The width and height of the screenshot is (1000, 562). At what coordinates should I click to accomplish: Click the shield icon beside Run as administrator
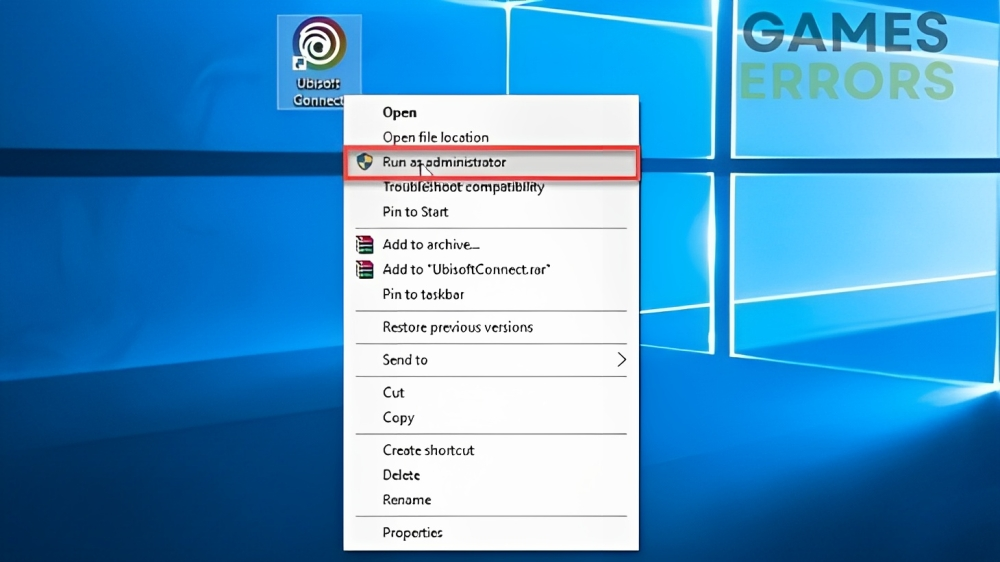tap(364, 162)
